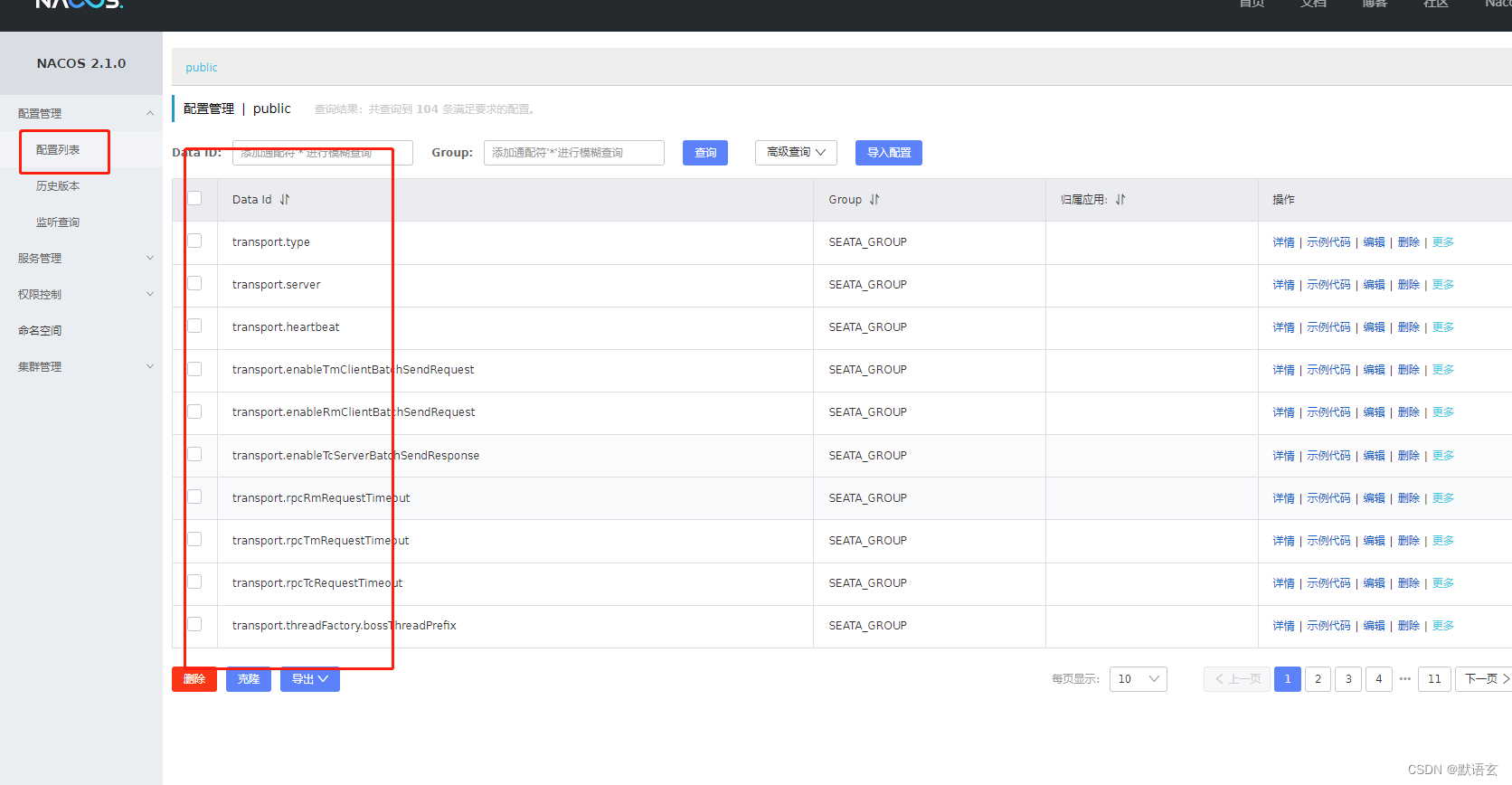Click the 查询 search button

coord(705,153)
